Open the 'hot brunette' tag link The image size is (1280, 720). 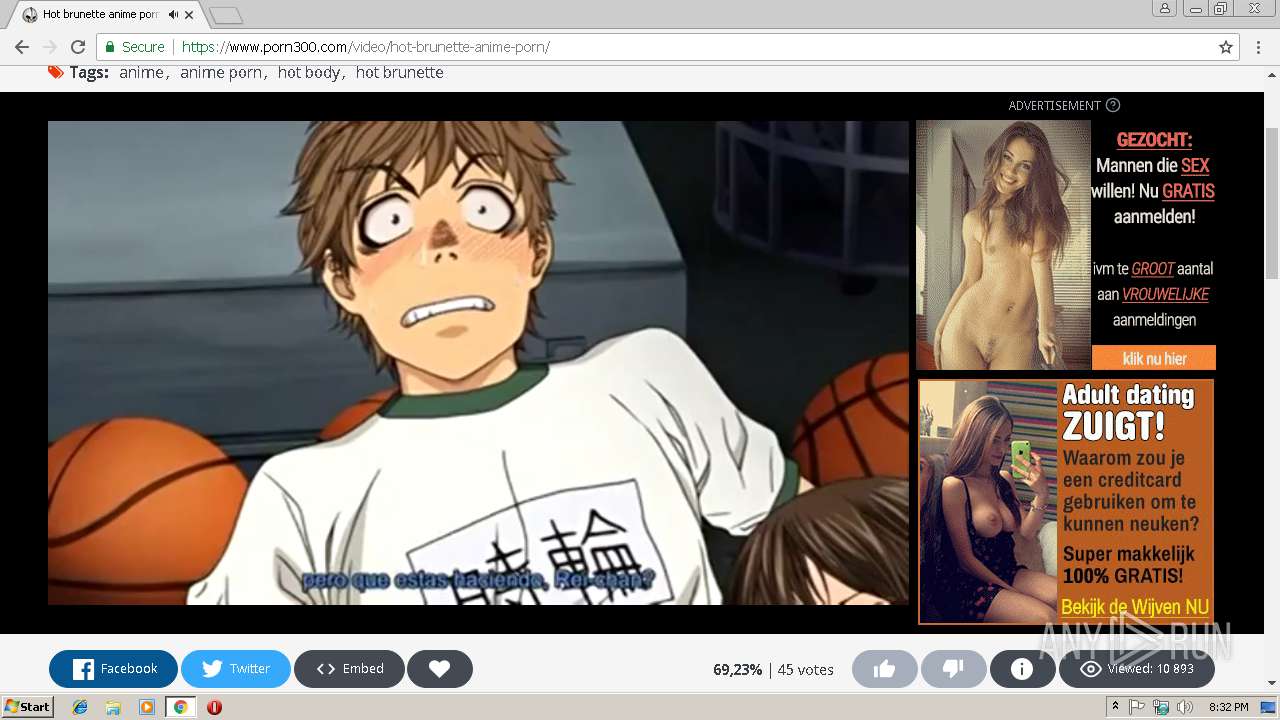[399, 72]
